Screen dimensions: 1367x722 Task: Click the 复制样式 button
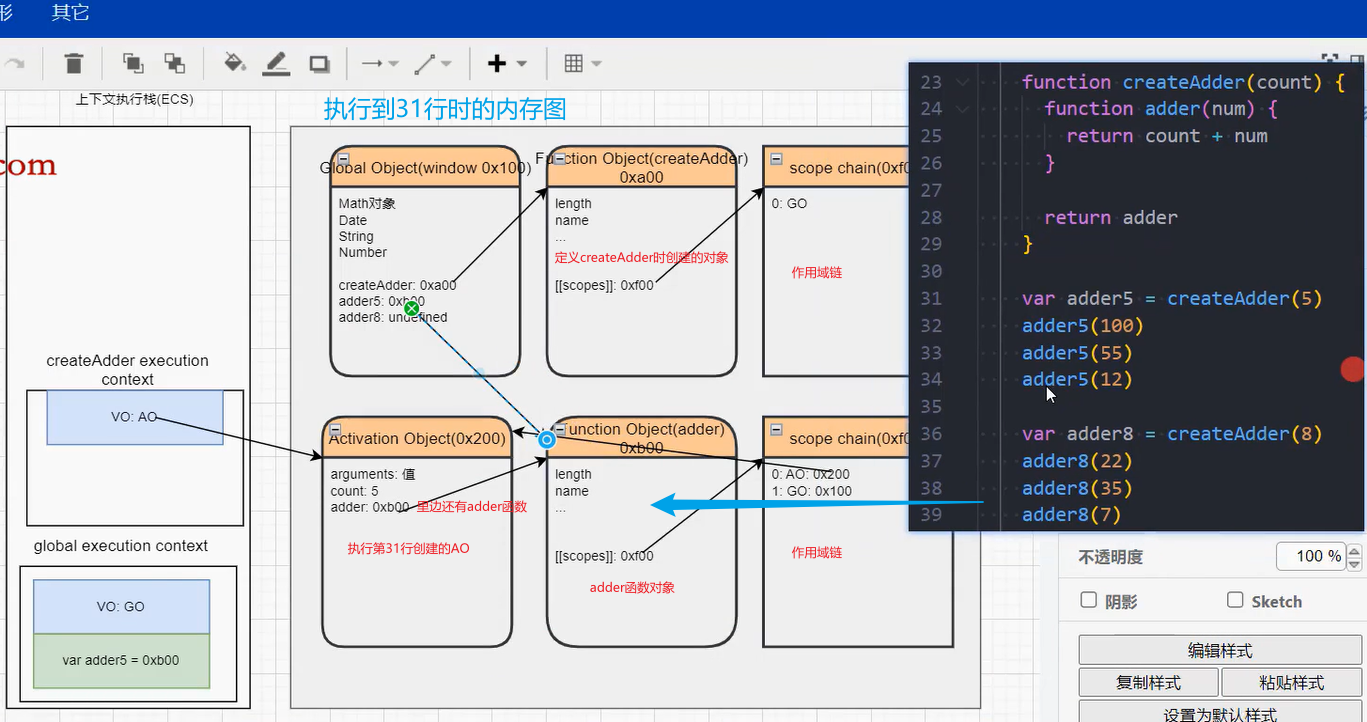(1149, 683)
